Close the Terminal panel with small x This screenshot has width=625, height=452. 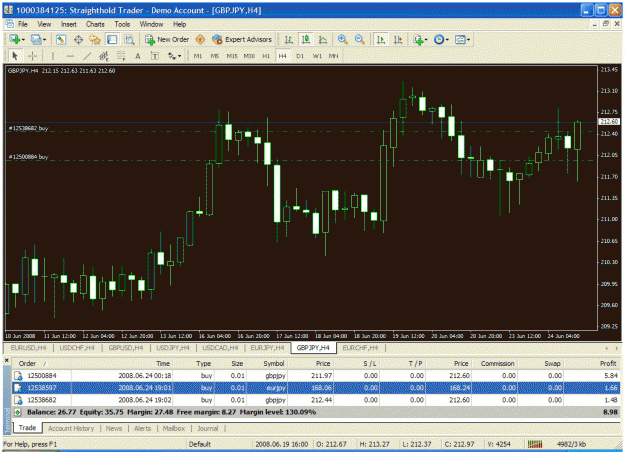(x=7, y=360)
